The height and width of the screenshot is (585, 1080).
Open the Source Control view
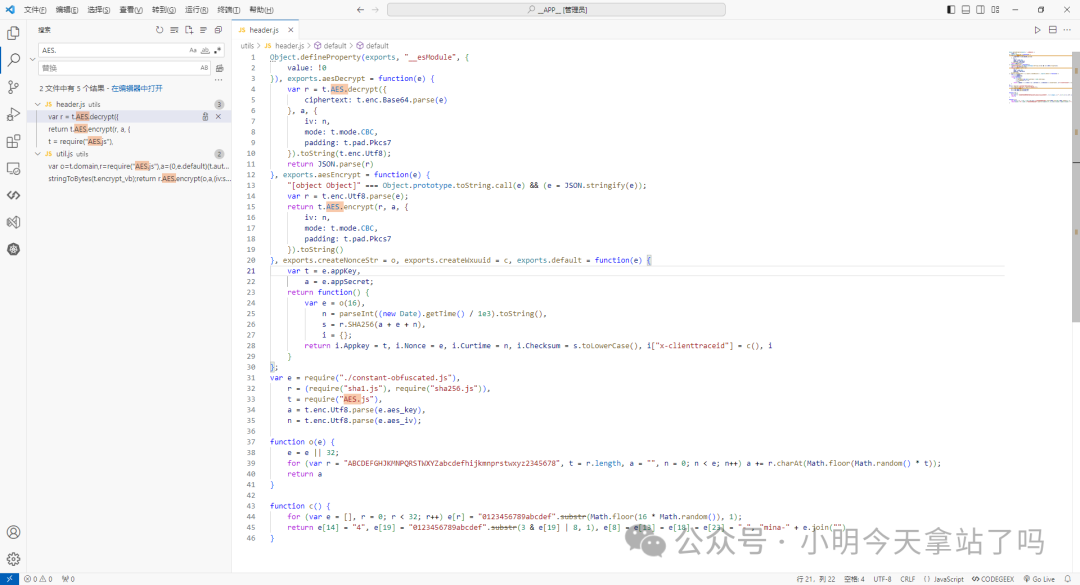click(x=13, y=87)
